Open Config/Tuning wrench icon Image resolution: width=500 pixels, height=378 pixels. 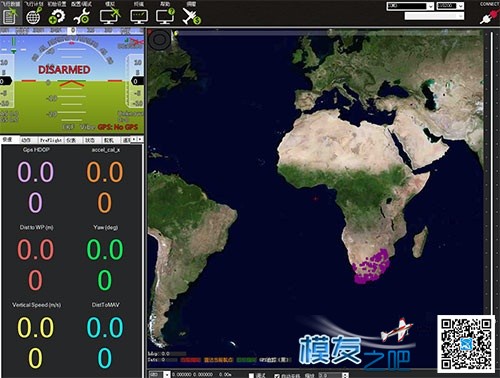82,16
